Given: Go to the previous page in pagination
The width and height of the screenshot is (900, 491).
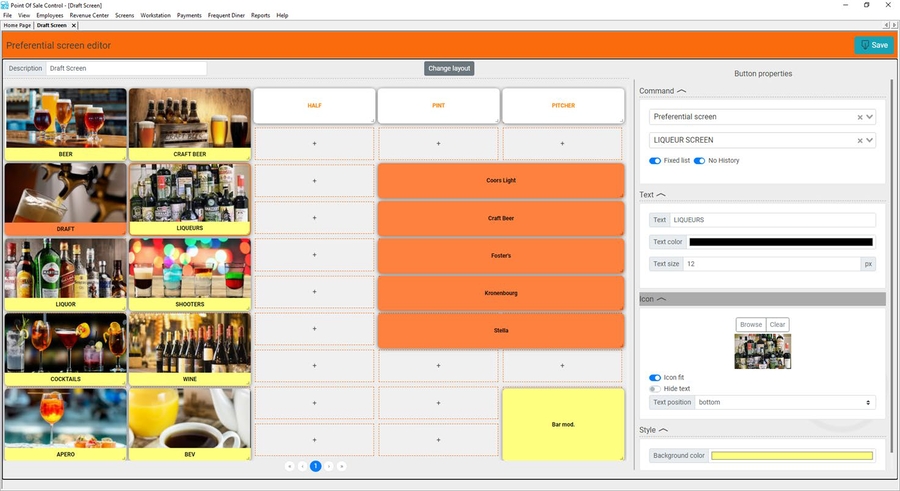Looking at the screenshot, I should coord(302,466).
